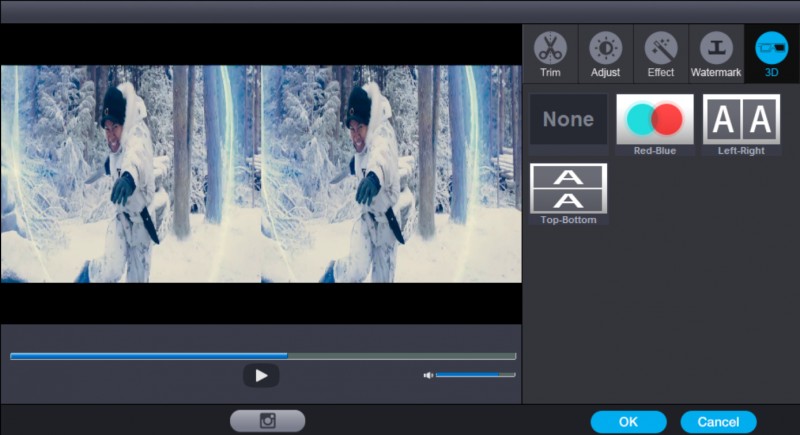Choose the Red-Blue anaglyph 3D mode
Image resolution: width=800 pixels, height=435 pixels.
pyautogui.click(x=655, y=121)
